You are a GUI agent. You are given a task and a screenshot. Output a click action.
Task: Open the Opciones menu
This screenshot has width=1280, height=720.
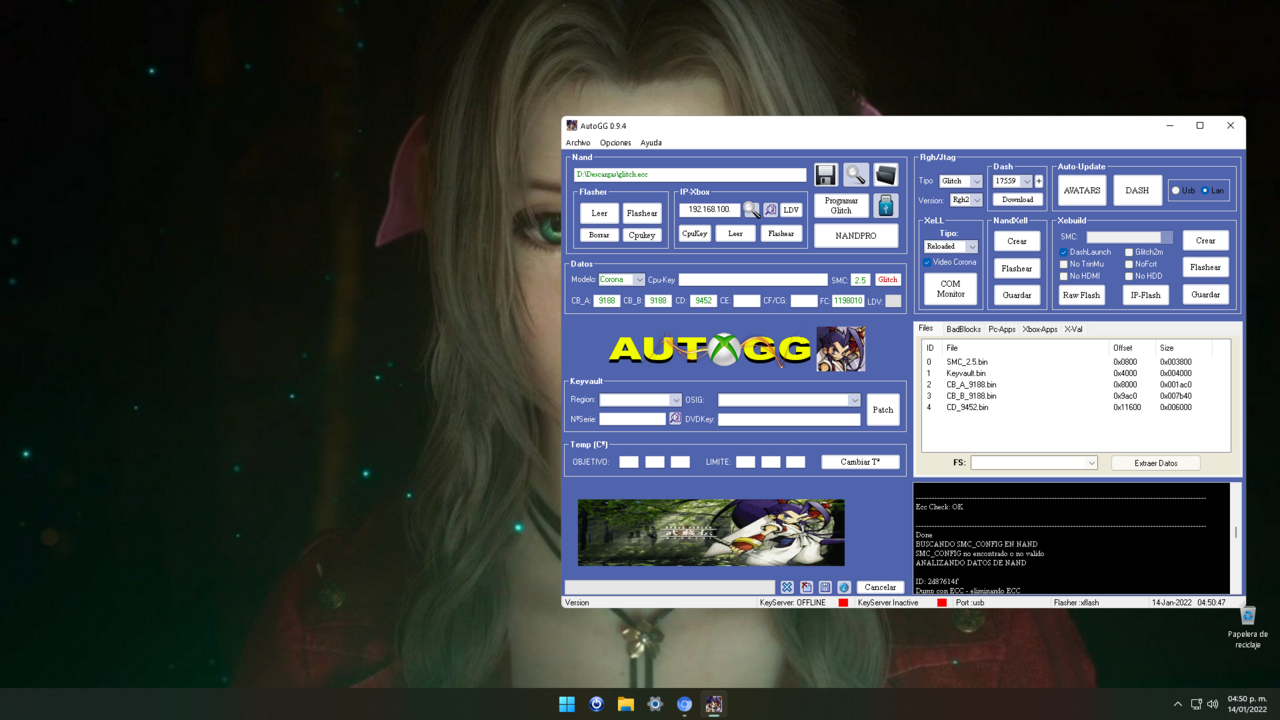coord(615,143)
